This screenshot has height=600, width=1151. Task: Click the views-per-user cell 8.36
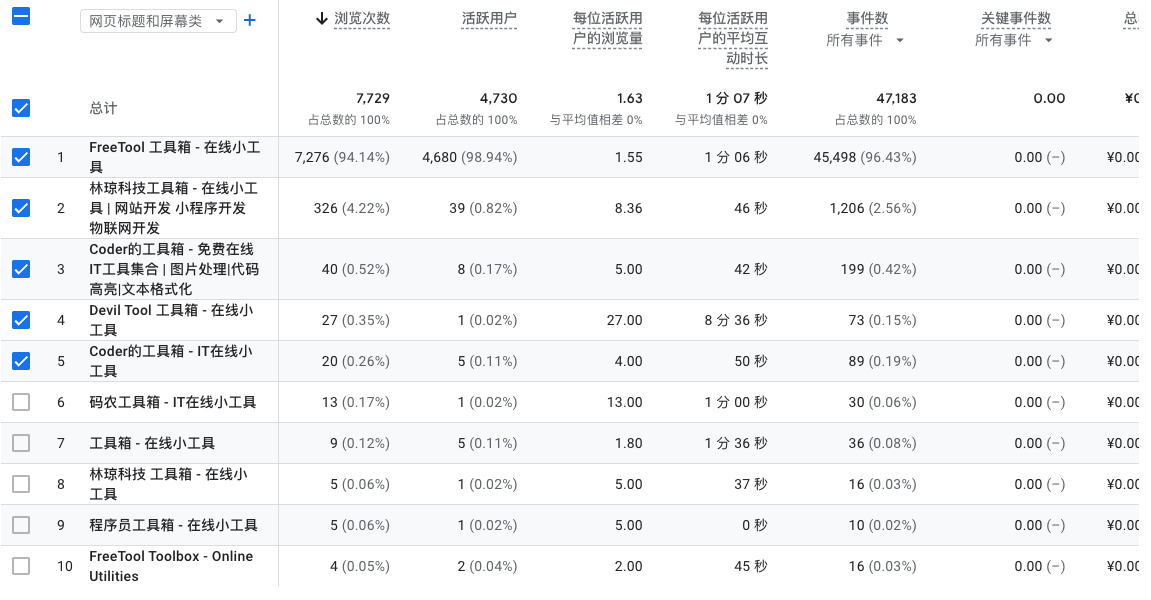tap(628, 209)
